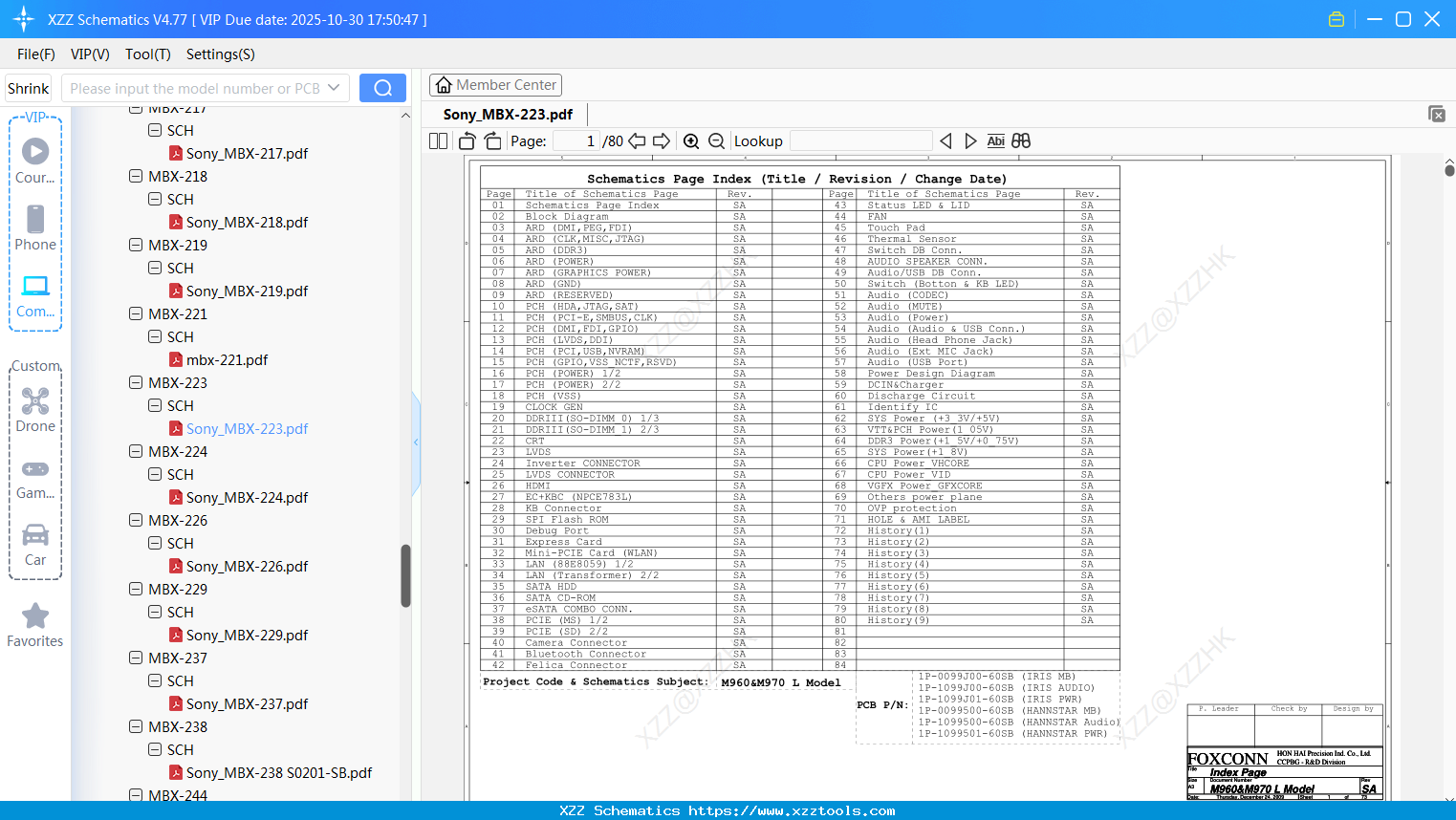Screen dimensions: 1456x820
Task: Open the Settings(S) menu
Action: [x=221, y=54]
